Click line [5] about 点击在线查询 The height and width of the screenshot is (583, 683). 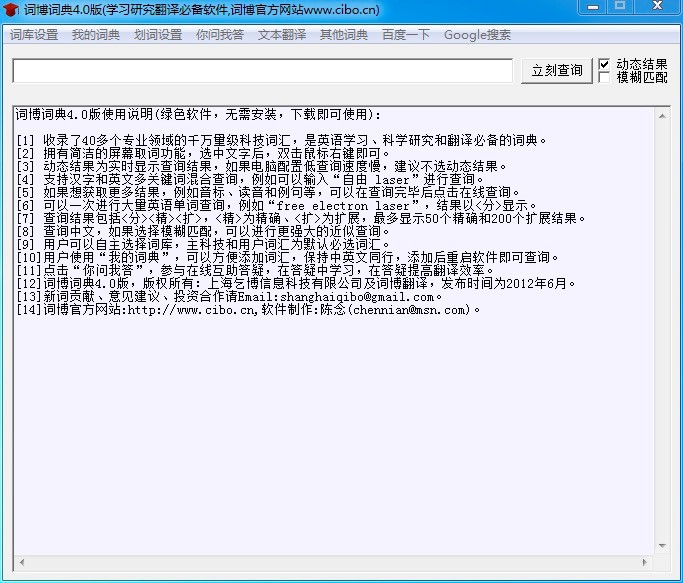coord(268,192)
